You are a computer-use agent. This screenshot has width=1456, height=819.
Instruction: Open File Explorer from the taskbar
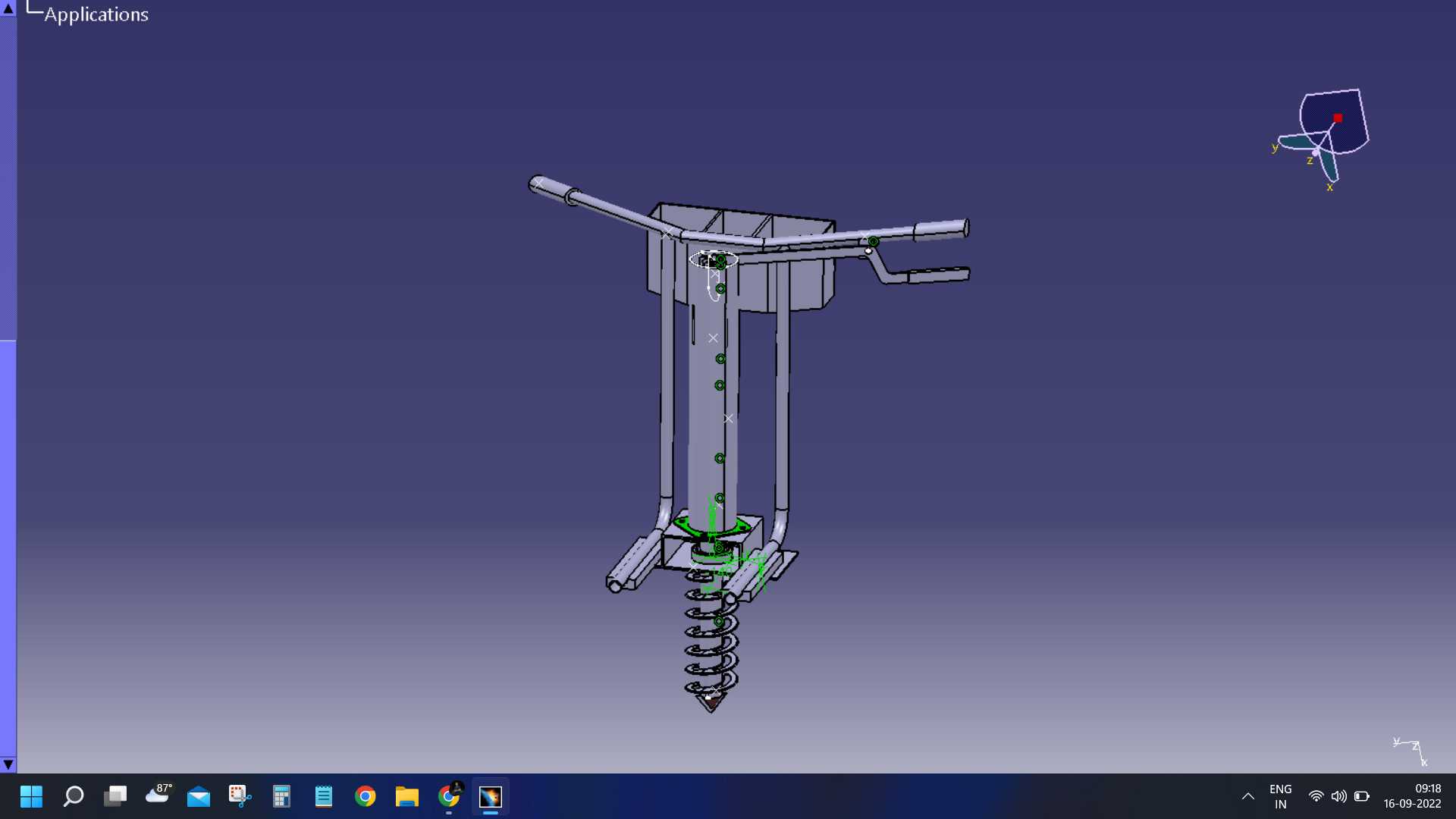point(407,796)
